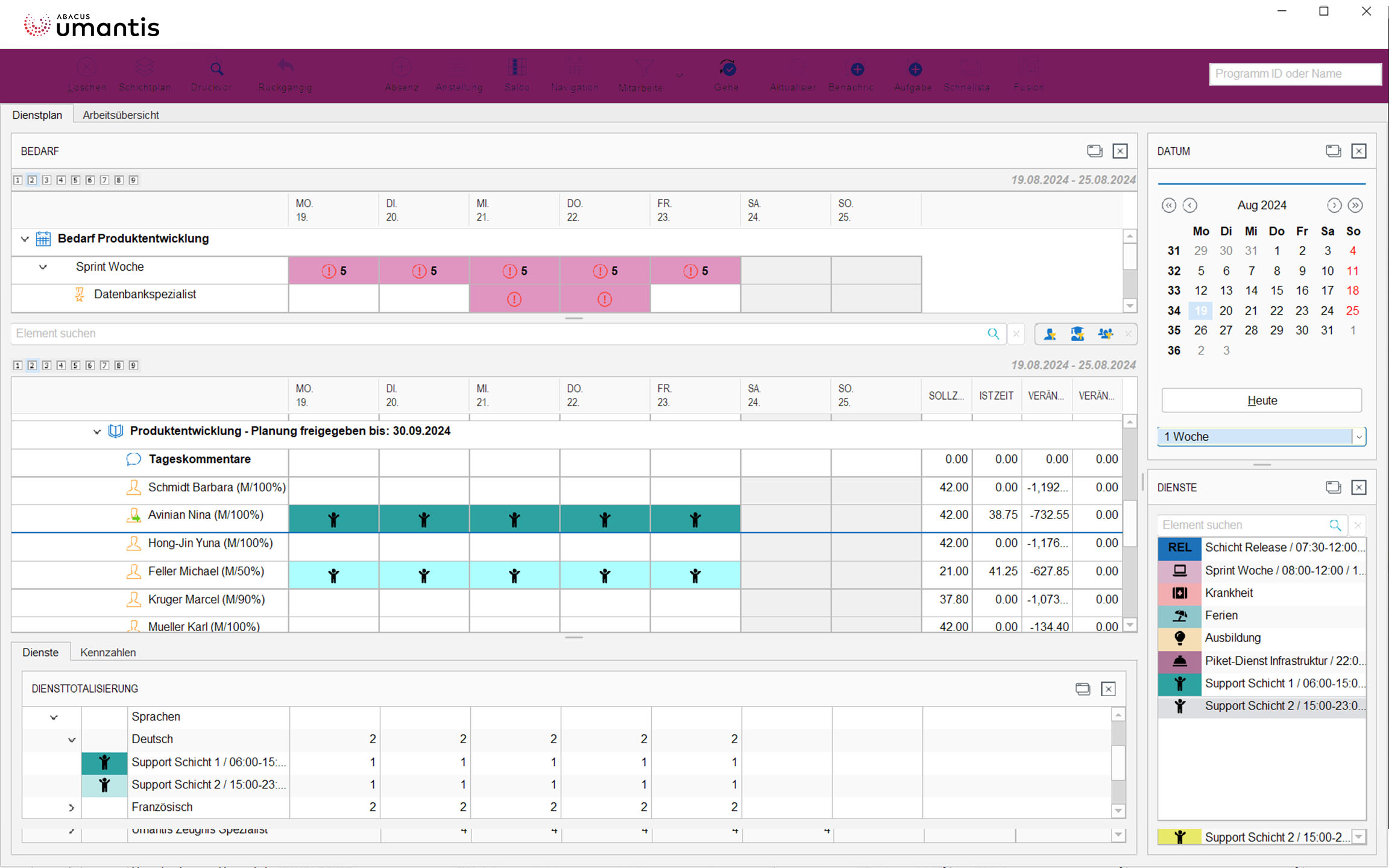This screenshot has width=1389, height=868.
Task: Click the Heute button
Action: (1261, 400)
